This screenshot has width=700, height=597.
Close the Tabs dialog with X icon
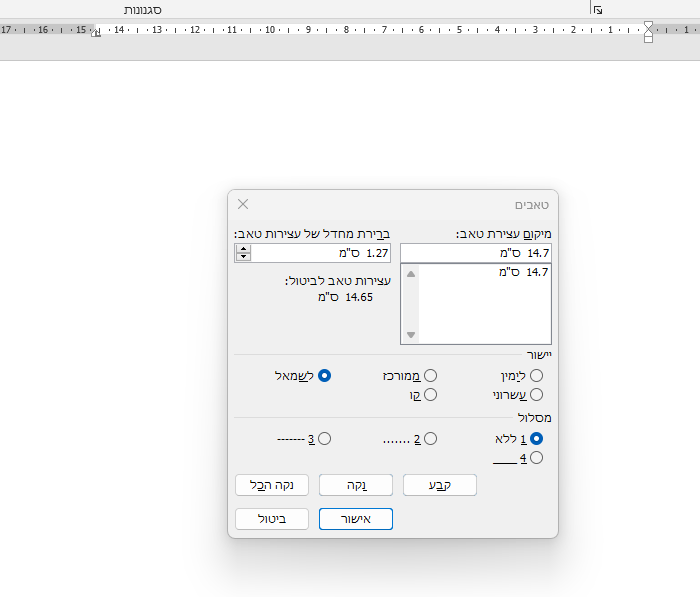243,204
